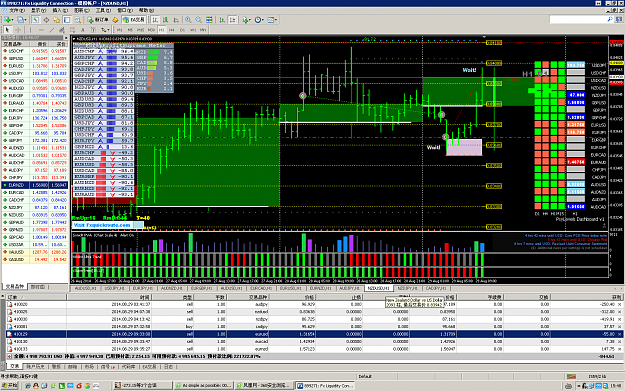Select the Text Label tool

pos(93,30)
